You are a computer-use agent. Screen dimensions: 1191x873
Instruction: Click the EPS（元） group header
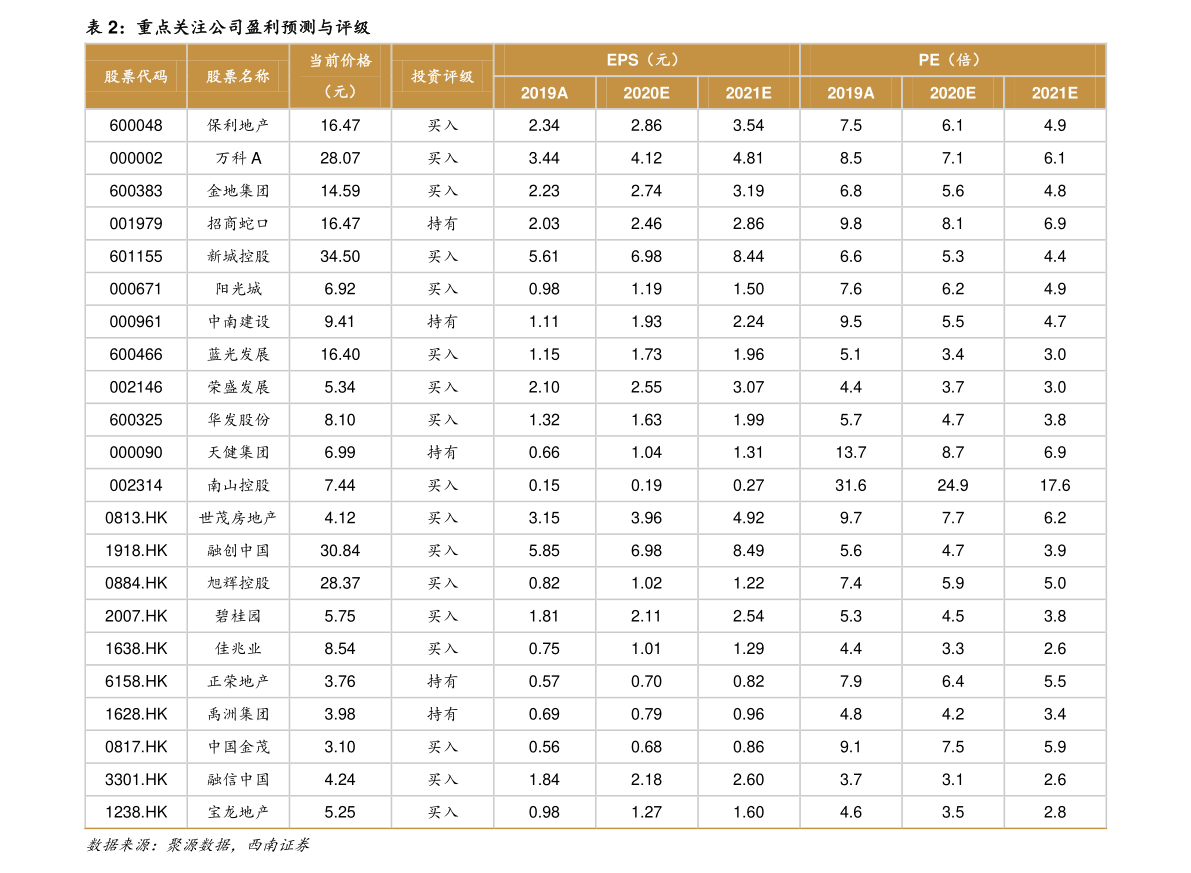click(x=646, y=60)
